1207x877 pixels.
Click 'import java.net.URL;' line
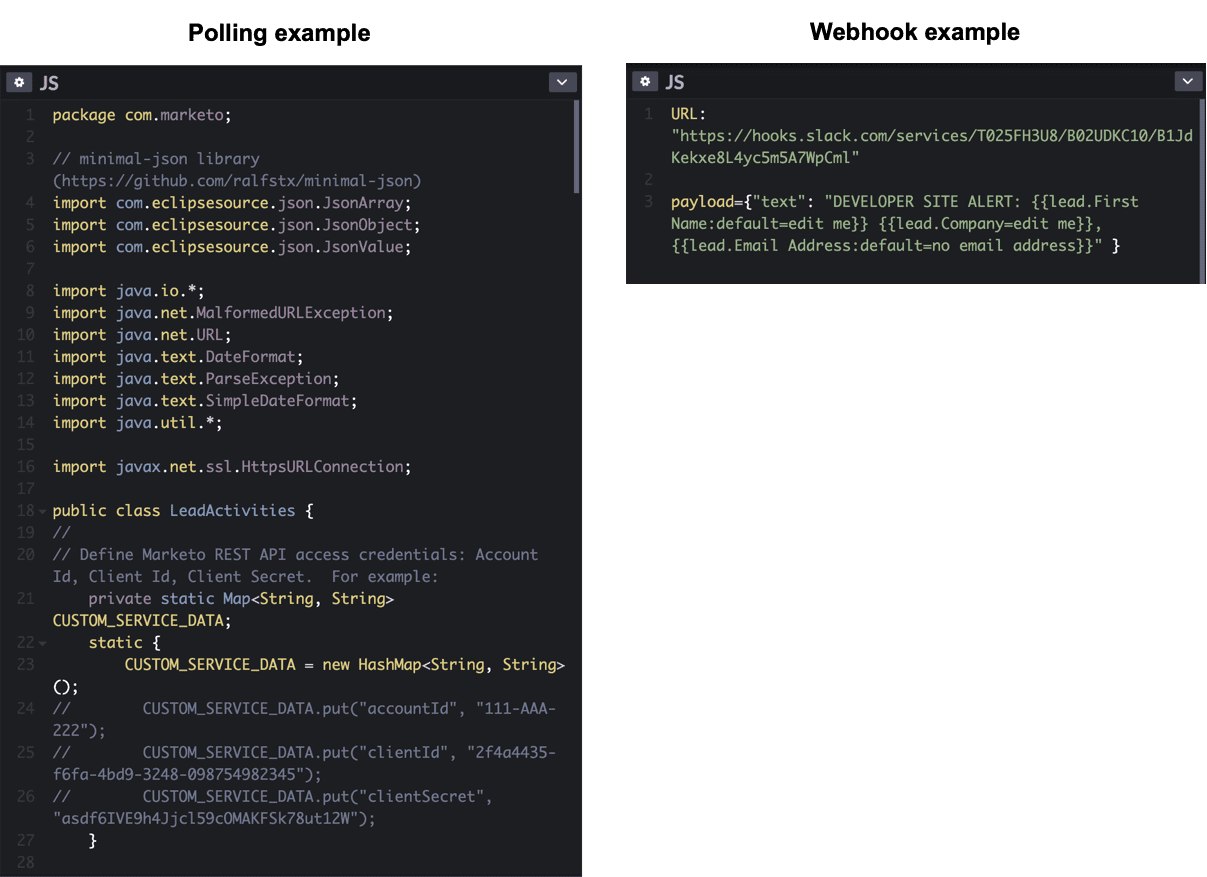pos(142,335)
